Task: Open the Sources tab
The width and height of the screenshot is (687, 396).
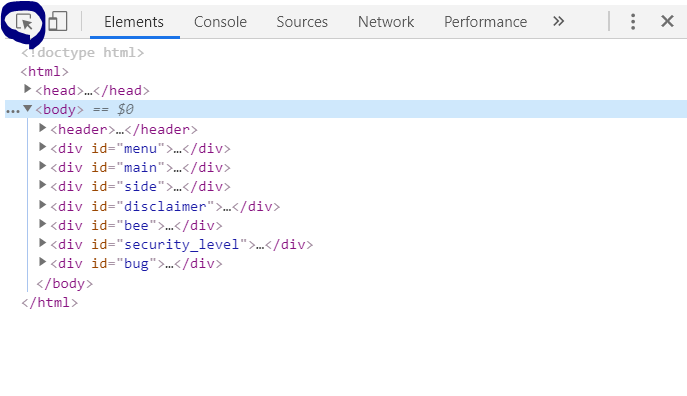Action: click(x=302, y=22)
